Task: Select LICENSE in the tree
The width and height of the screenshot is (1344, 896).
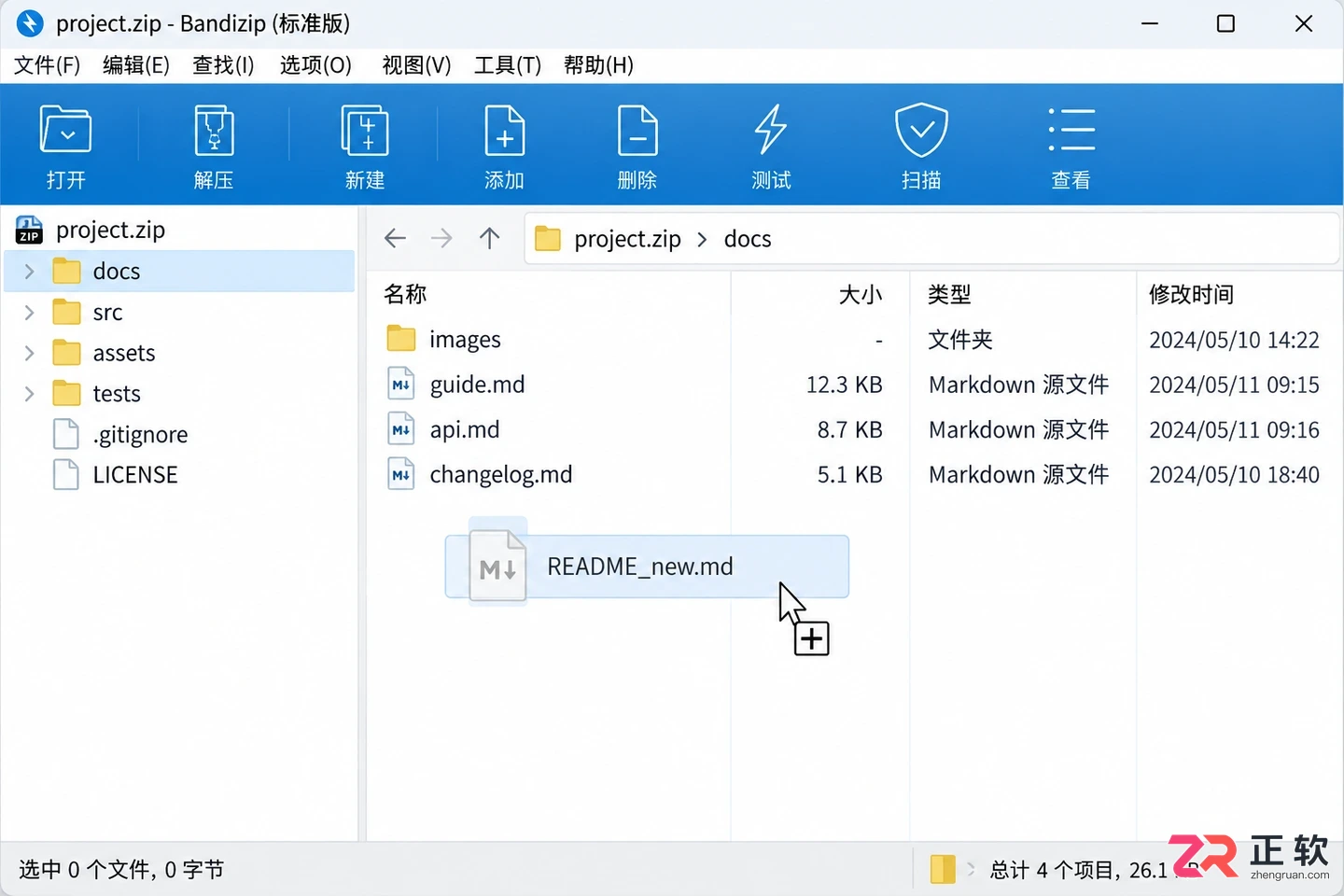Action: [135, 475]
